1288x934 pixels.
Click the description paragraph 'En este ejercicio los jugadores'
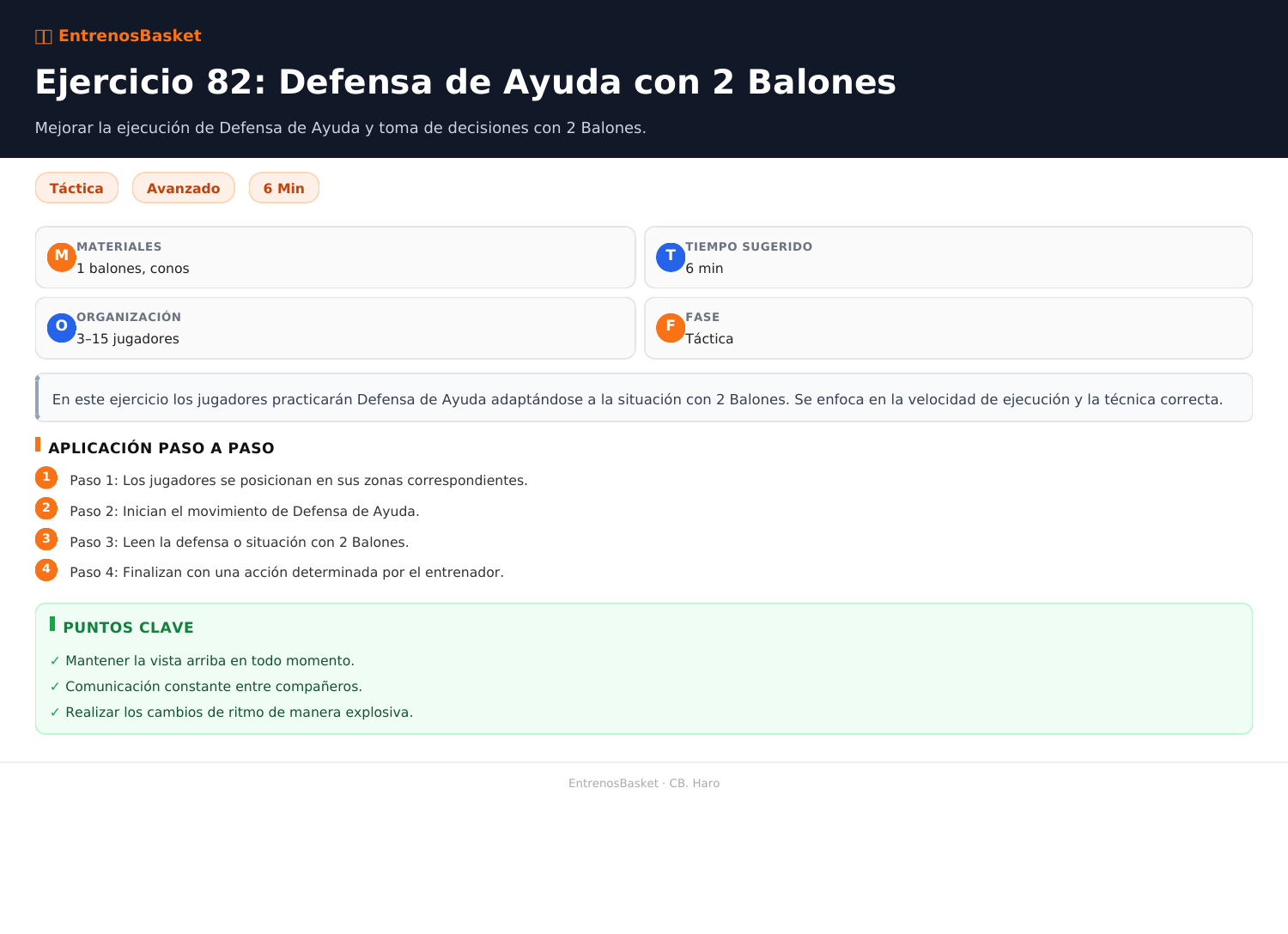tap(637, 399)
